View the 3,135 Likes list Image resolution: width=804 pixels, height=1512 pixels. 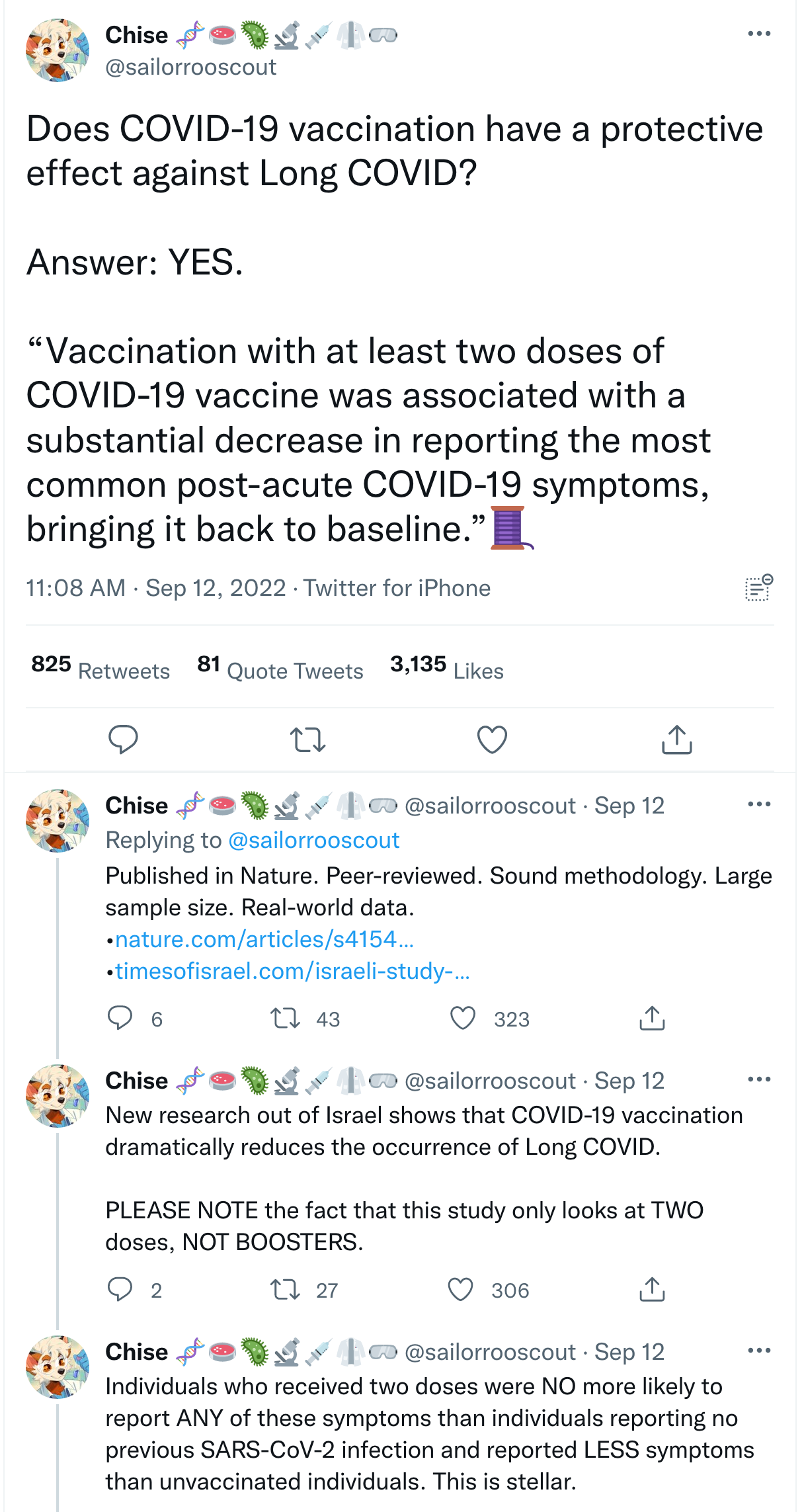pos(447,667)
